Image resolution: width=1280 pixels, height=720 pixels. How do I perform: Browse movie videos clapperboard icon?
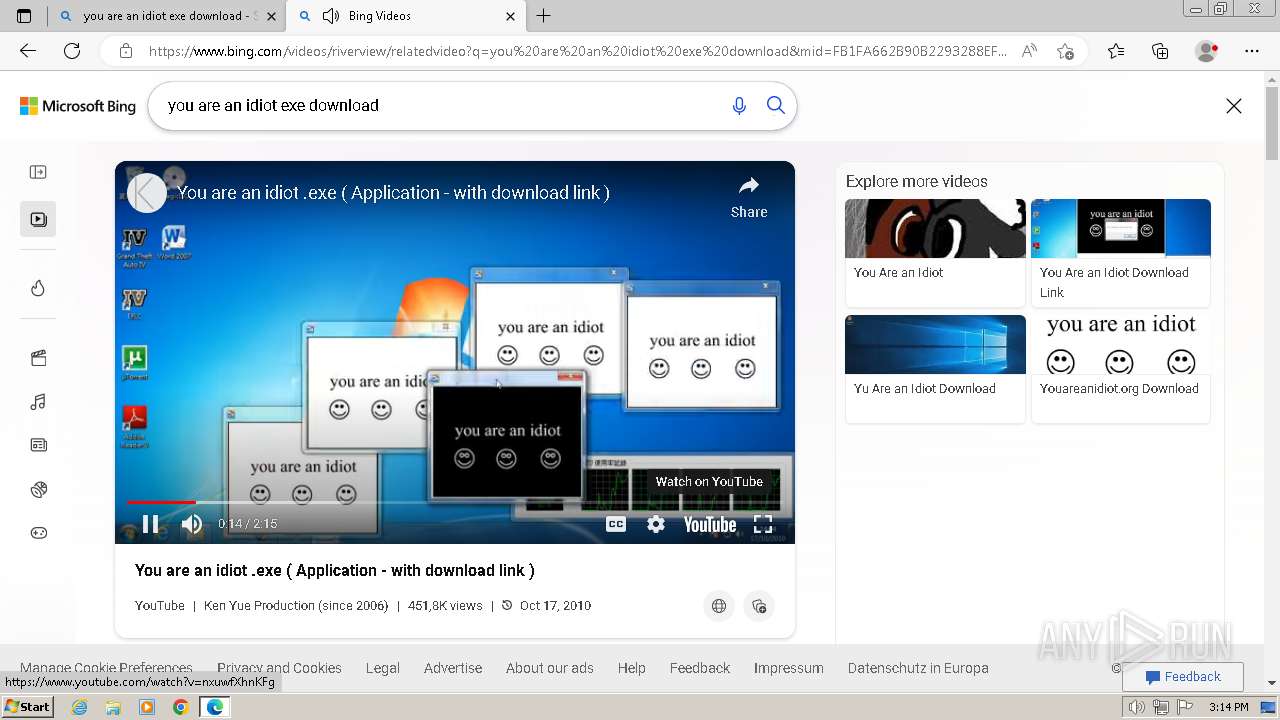(38, 358)
